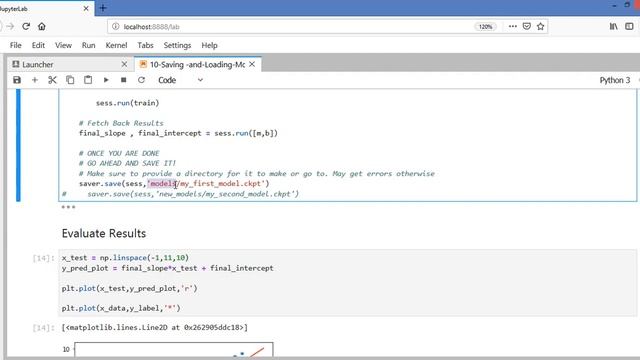Click the browser forward arrow
640x360 pixels.
pyautogui.click(x=10, y=27)
